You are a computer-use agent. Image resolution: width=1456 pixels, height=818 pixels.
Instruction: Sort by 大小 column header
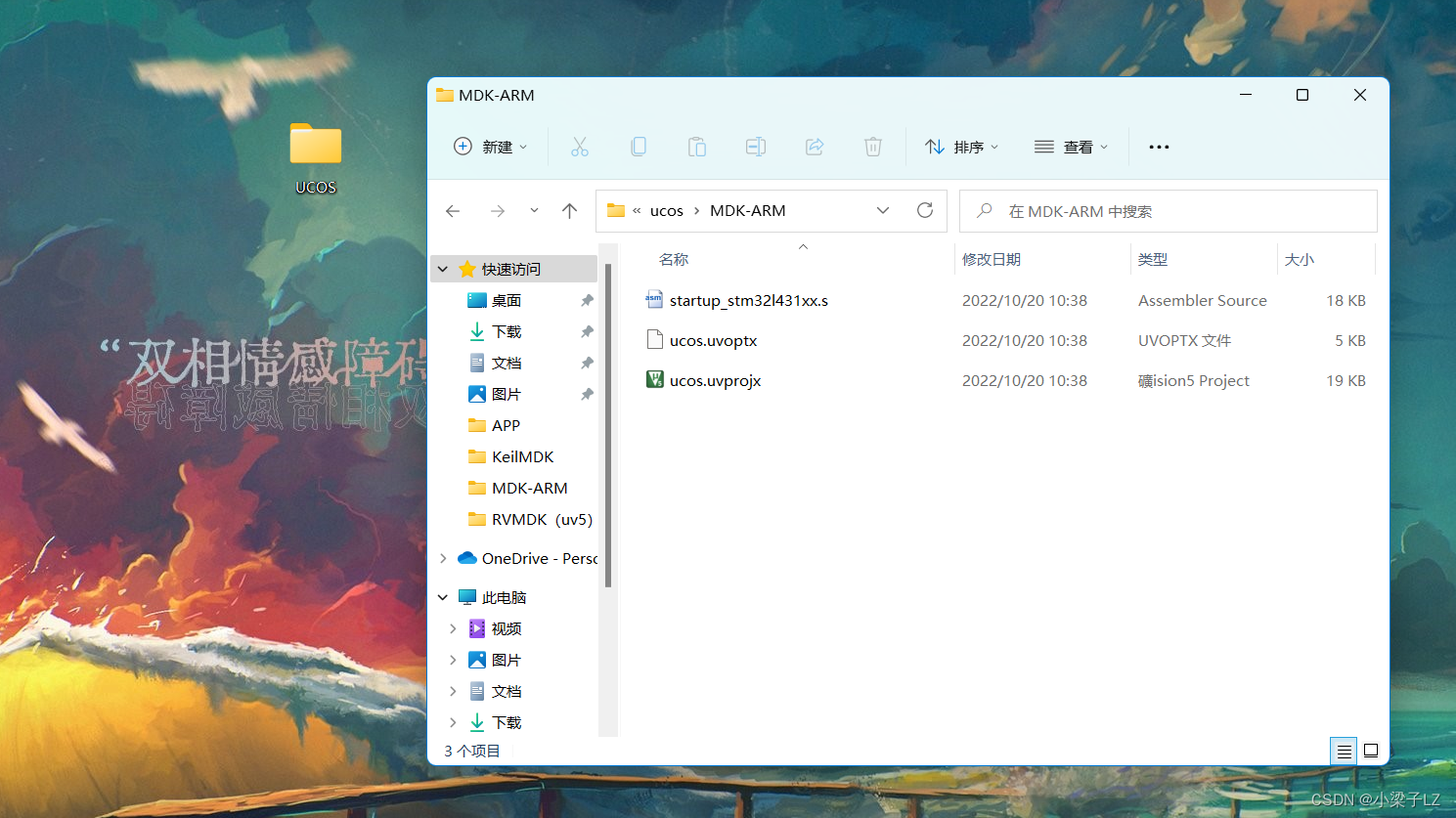coord(1300,259)
